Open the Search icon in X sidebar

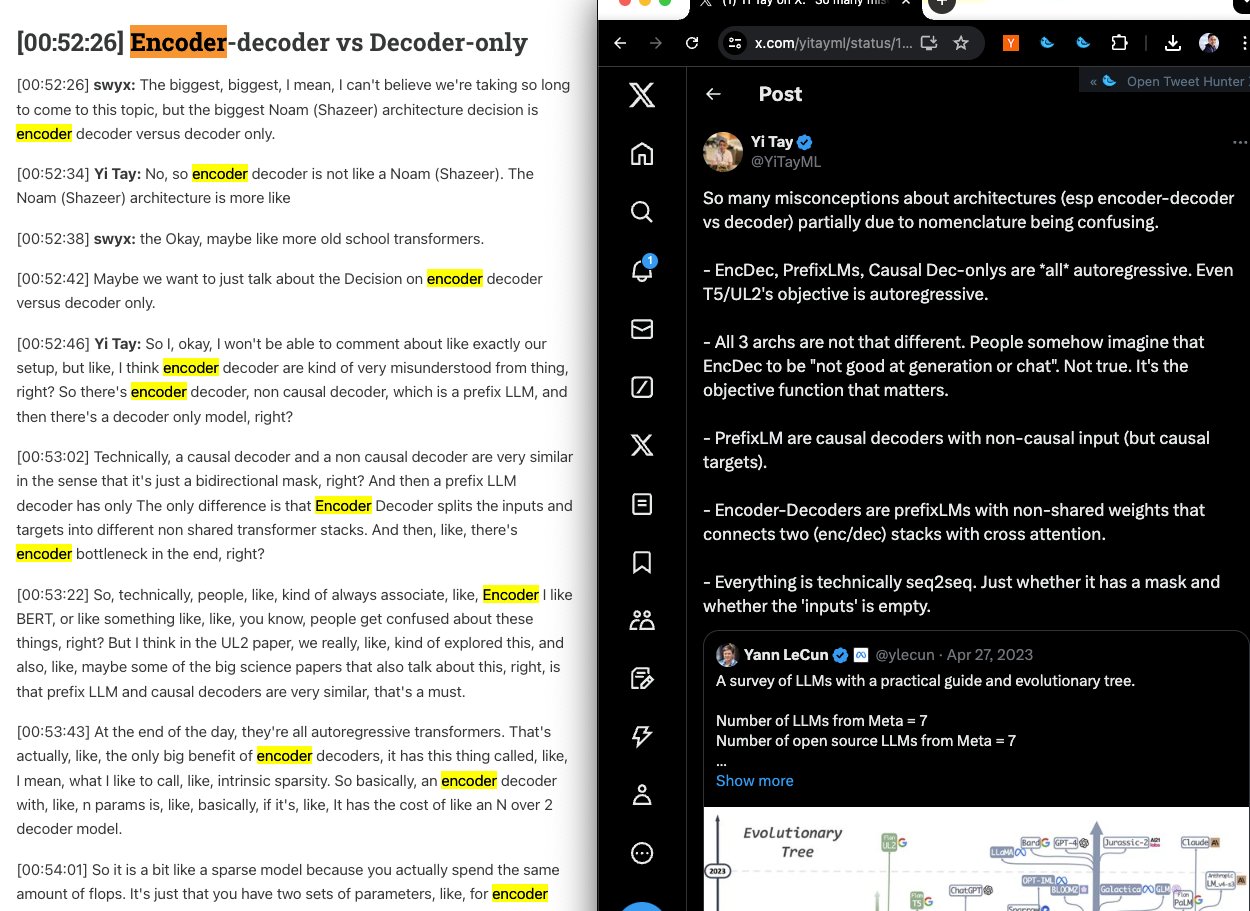[x=642, y=212]
